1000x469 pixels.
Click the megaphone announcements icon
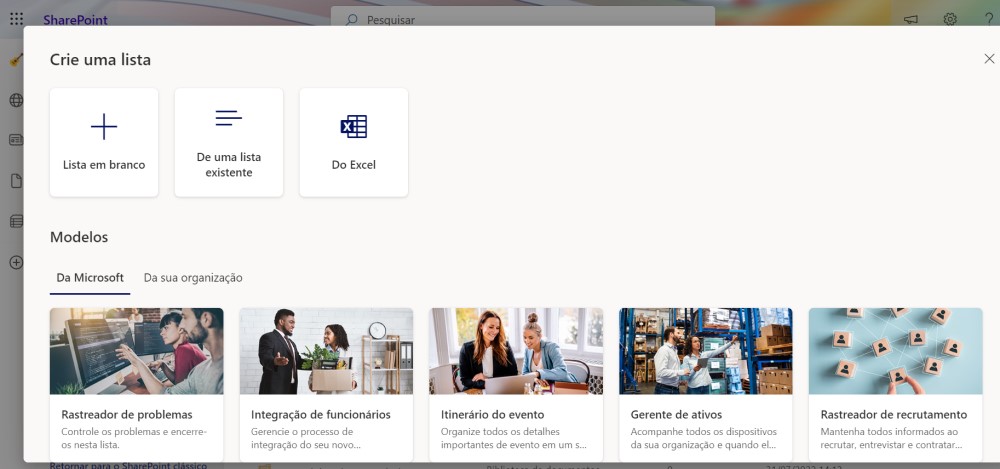click(911, 19)
